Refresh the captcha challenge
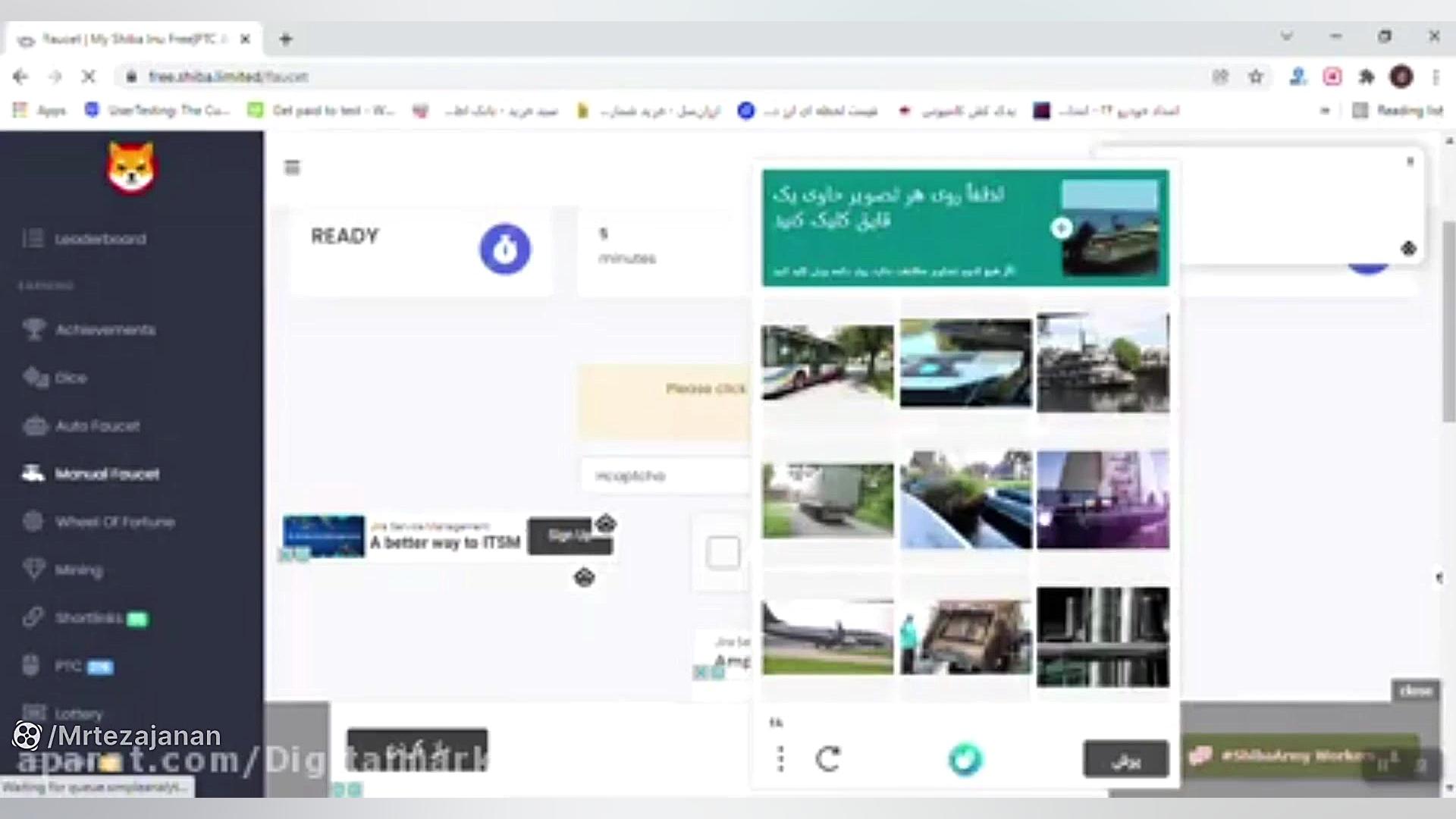The image size is (1456, 819). (828, 759)
